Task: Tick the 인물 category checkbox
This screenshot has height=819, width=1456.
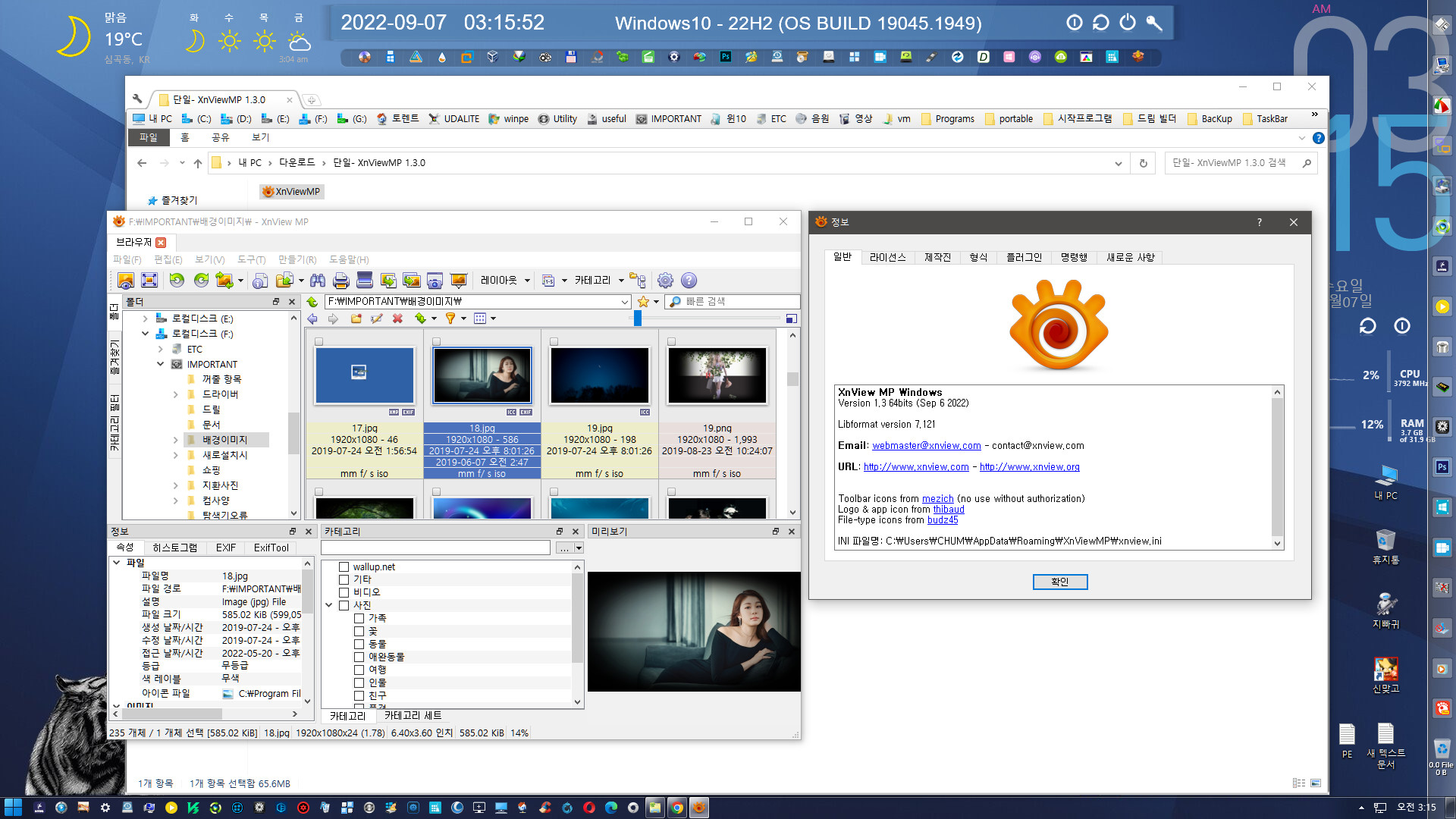Action: [359, 683]
